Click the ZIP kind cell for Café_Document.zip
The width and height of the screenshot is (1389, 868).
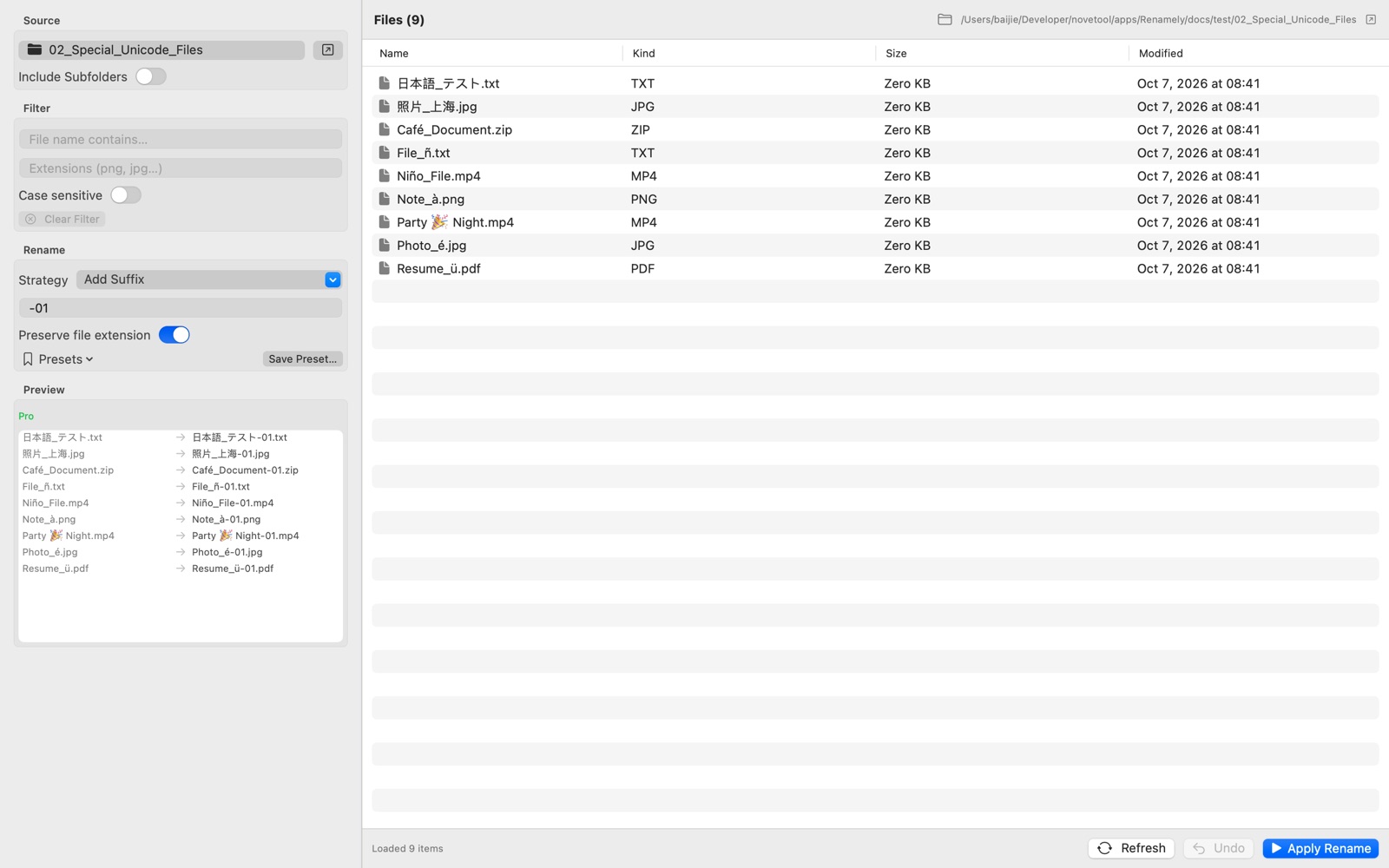[x=640, y=129]
